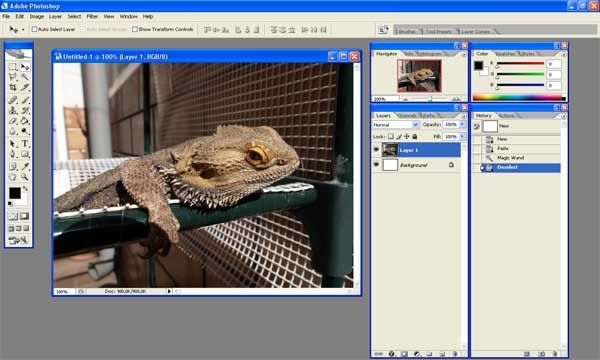
Task: Click Layer 1 thumbnail
Action: 390,150
